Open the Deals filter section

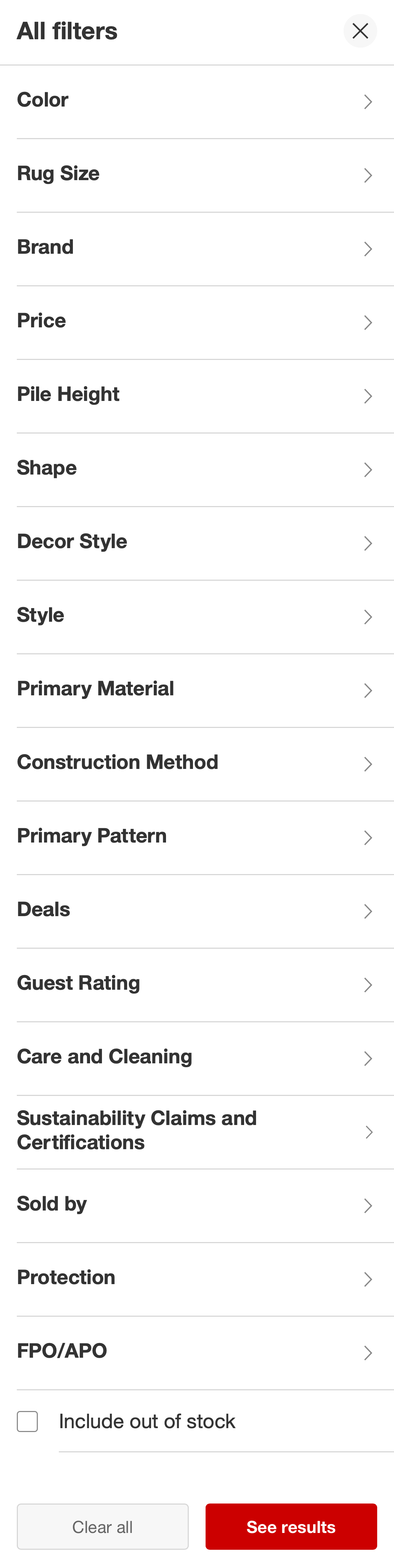coord(197,911)
